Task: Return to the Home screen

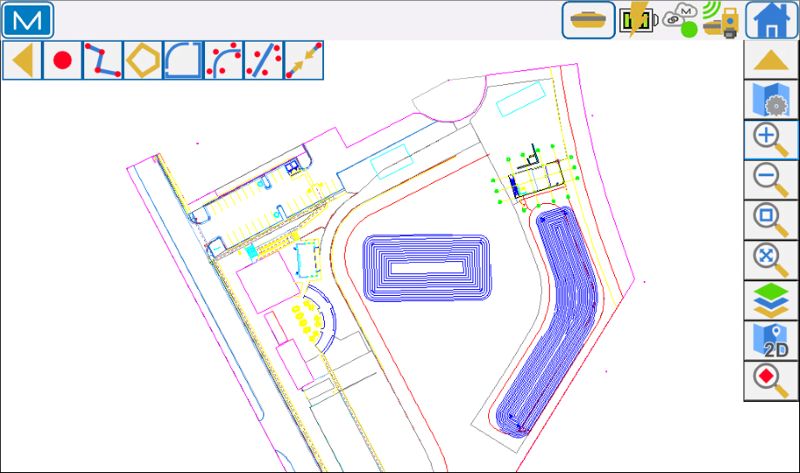Action: click(x=772, y=20)
